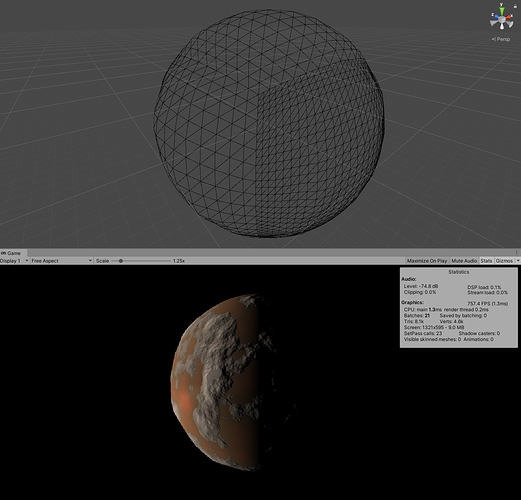This screenshot has height=500, width=521.
Task: Click the scene gizmo rotation lock icon
Action: click(515, 5)
